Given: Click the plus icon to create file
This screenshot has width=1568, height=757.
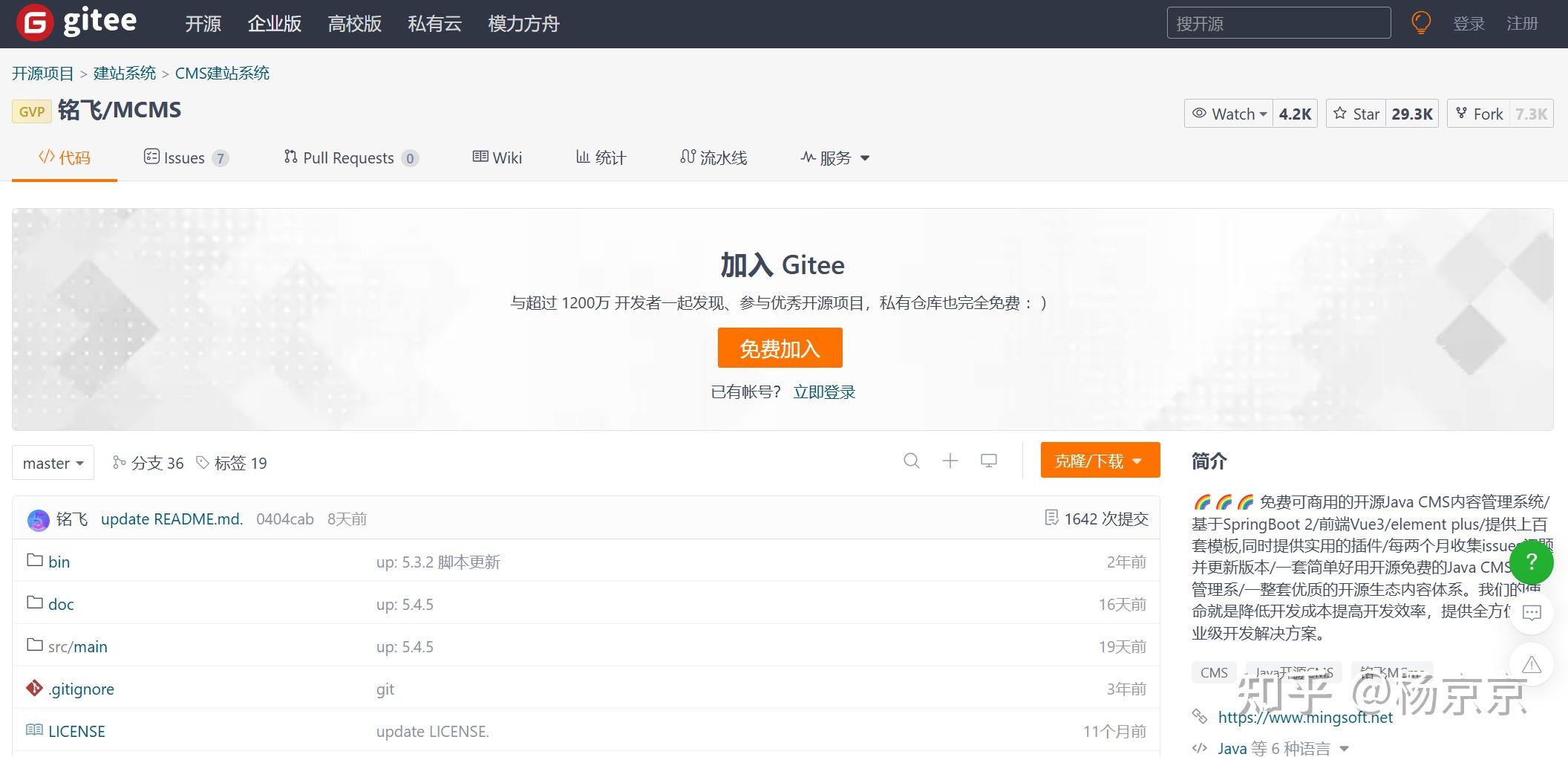Looking at the screenshot, I should tap(950, 461).
